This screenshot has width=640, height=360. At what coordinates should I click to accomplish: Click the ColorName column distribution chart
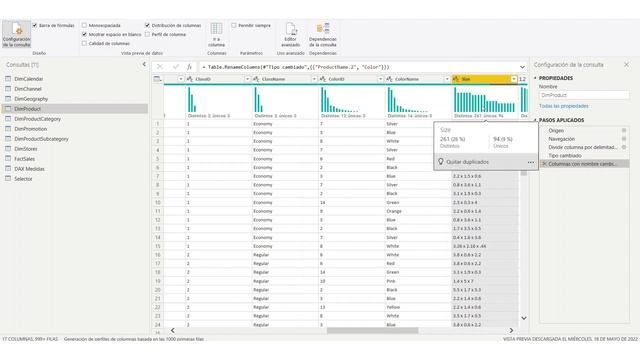point(408,100)
